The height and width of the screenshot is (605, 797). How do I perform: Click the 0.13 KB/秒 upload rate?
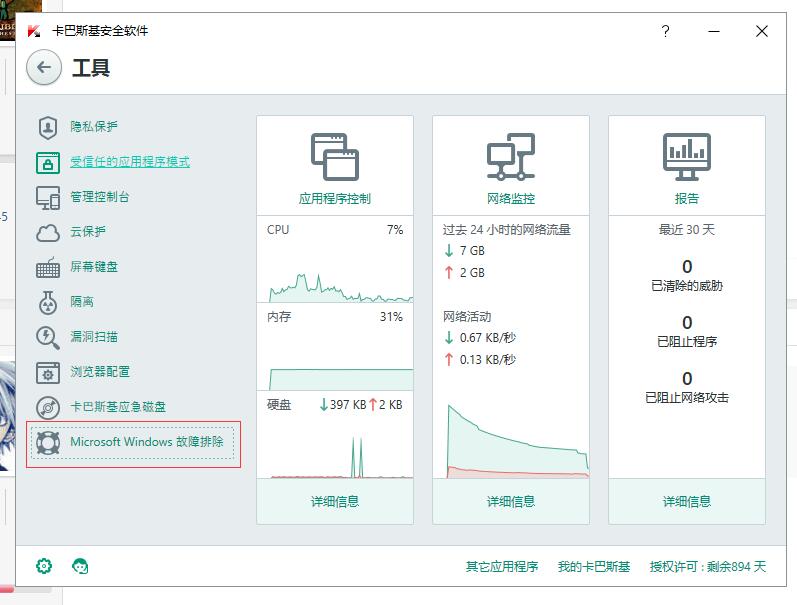point(488,360)
